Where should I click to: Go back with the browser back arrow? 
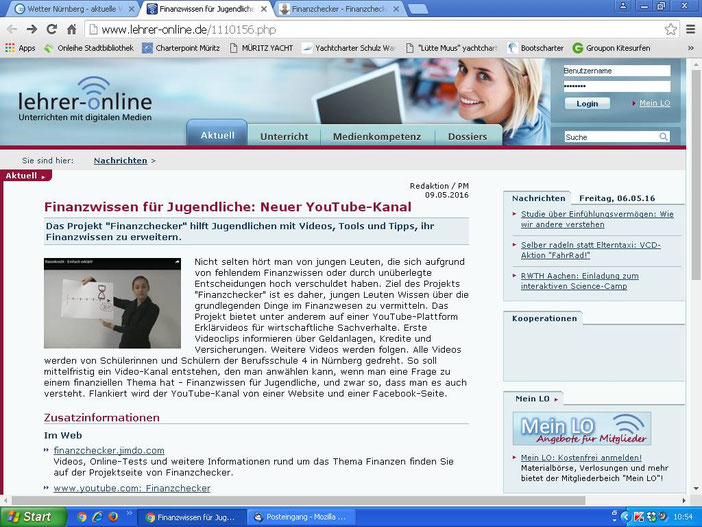tap(12, 30)
